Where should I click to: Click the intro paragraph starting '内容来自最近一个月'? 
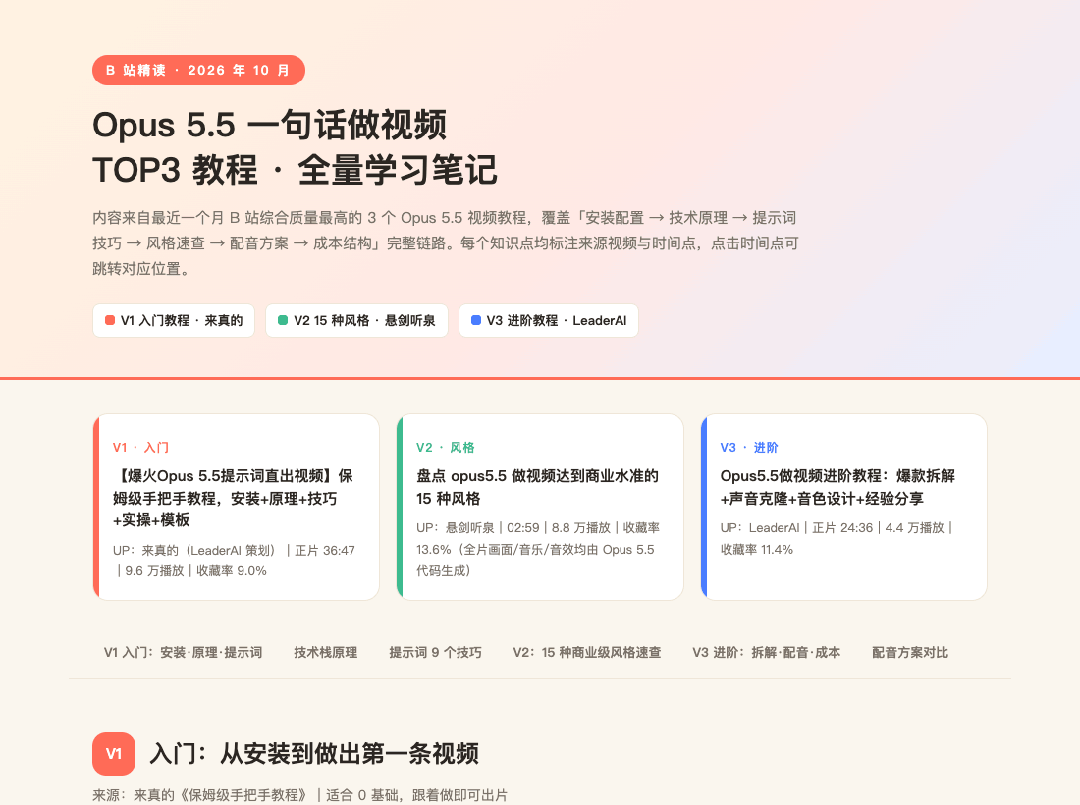[446, 243]
